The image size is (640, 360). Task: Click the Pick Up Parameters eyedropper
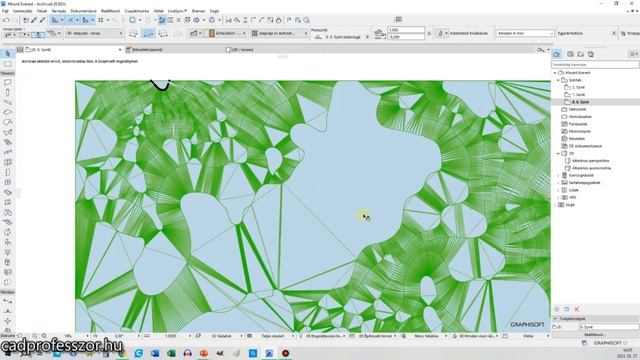click(34, 20)
